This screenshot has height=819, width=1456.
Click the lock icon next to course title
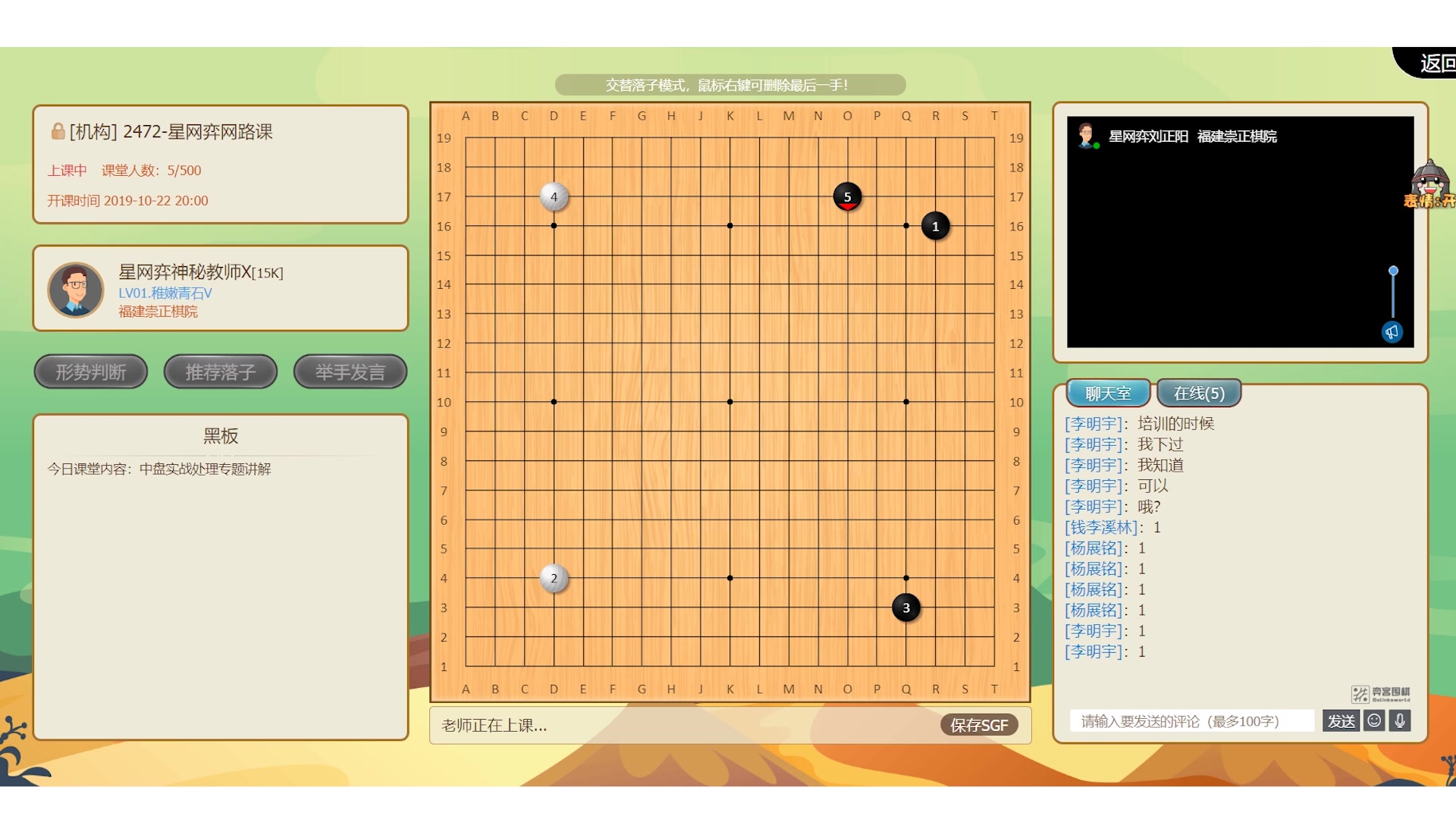(x=58, y=131)
